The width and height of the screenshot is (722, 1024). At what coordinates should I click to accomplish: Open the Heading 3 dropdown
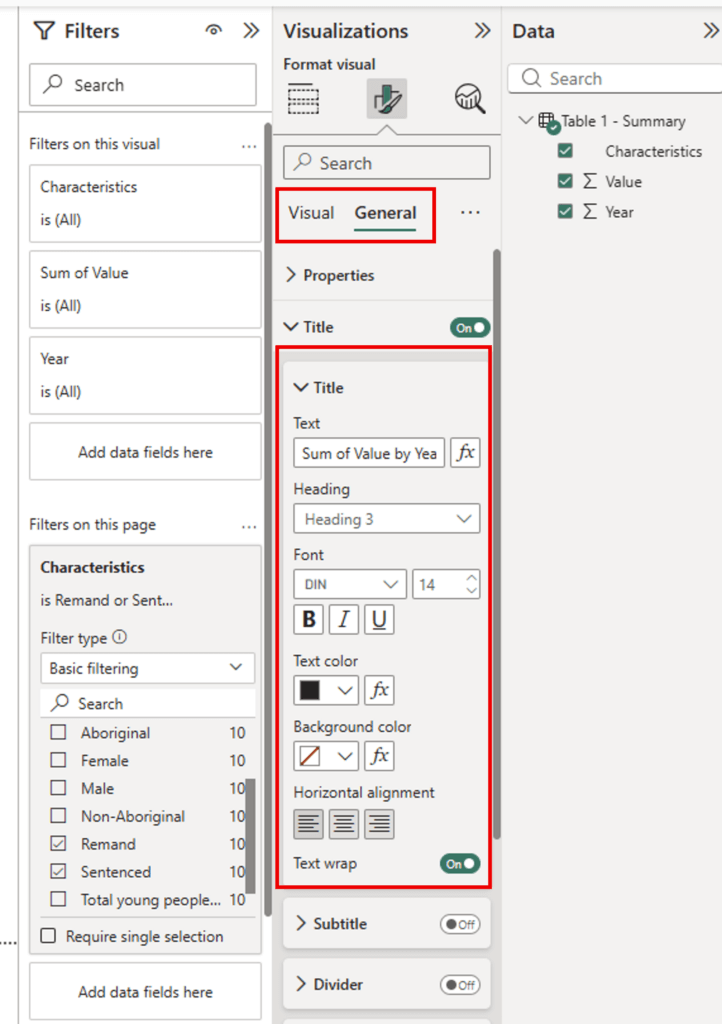pos(386,519)
